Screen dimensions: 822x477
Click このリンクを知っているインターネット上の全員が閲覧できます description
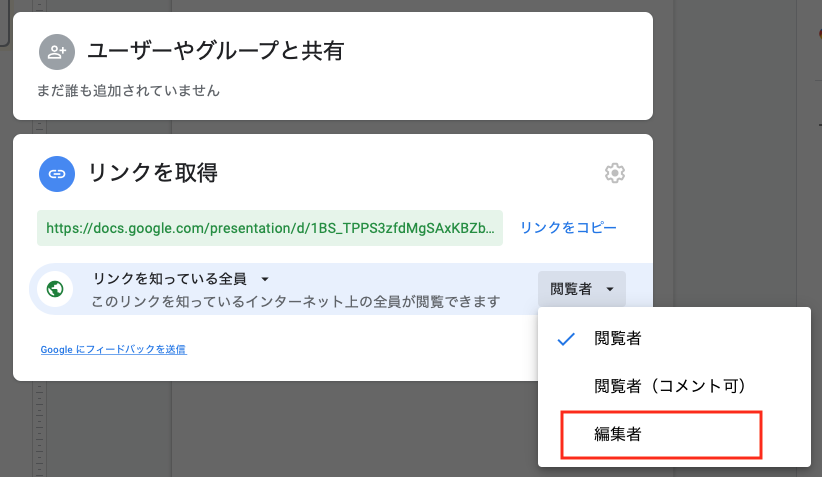click(296, 302)
